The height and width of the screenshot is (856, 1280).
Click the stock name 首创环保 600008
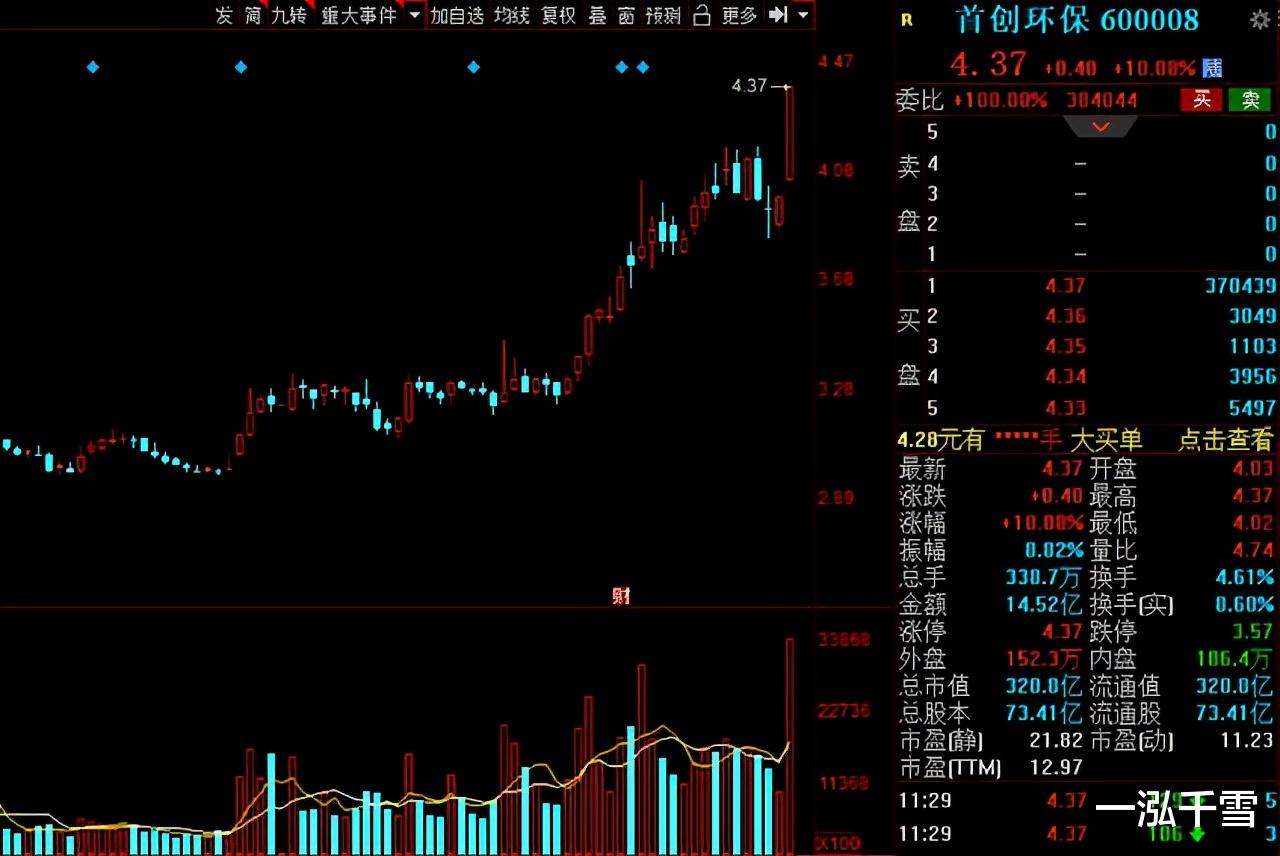(x=1076, y=19)
